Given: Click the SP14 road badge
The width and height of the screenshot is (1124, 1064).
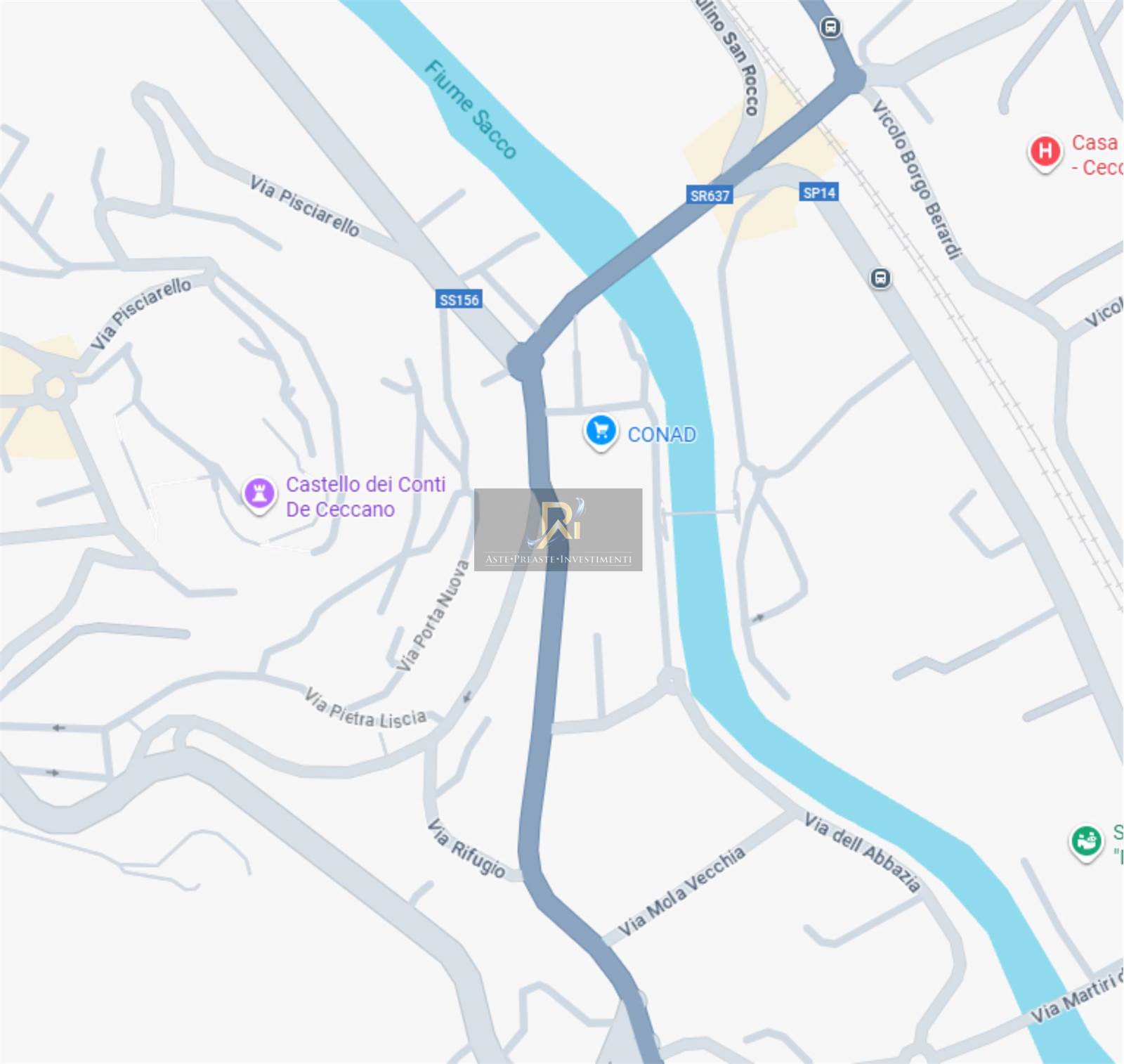Looking at the screenshot, I should (x=819, y=192).
